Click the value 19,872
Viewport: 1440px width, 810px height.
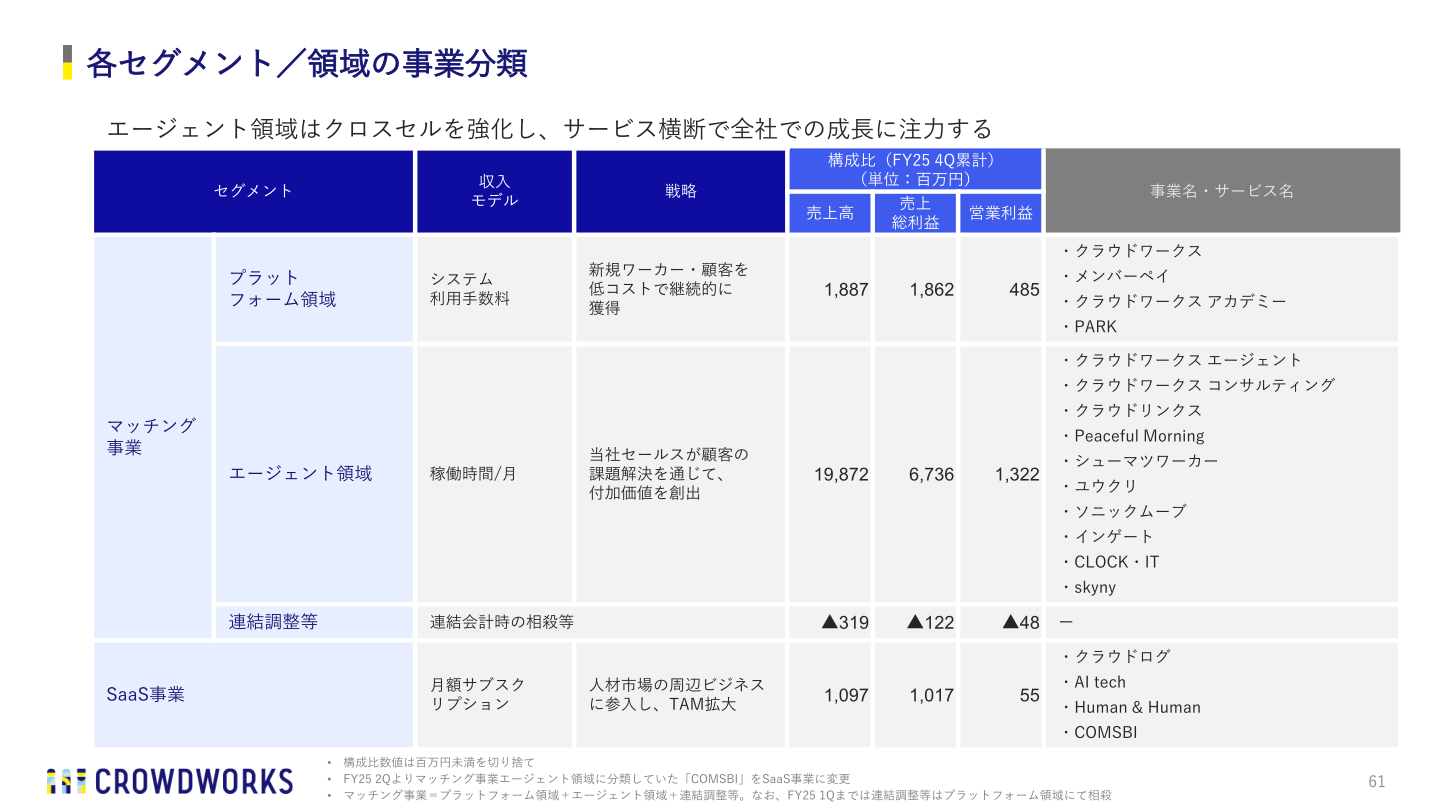[x=841, y=474]
